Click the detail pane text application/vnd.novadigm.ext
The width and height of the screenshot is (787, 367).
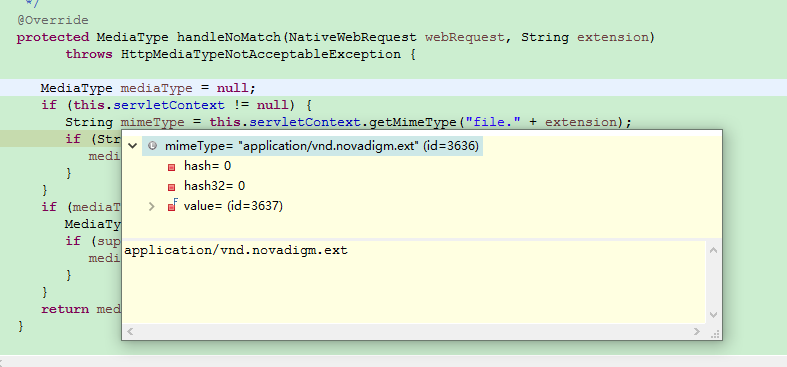pos(236,250)
